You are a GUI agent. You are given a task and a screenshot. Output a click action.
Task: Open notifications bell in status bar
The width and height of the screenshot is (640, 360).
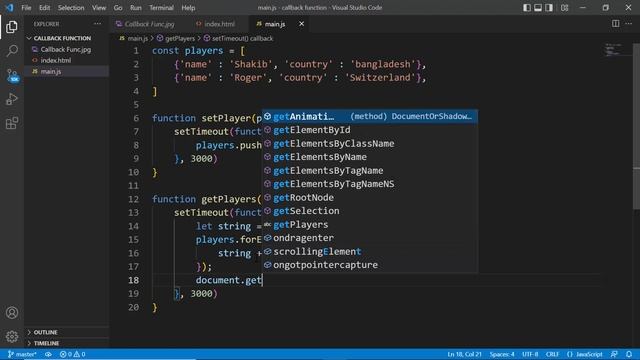629,354
